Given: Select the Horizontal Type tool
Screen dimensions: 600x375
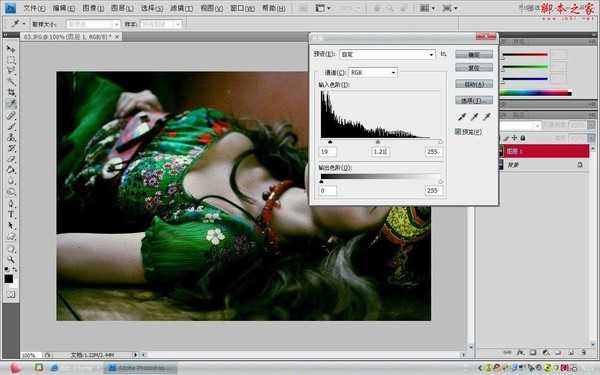Looking at the screenshot, I should (11, 214).
